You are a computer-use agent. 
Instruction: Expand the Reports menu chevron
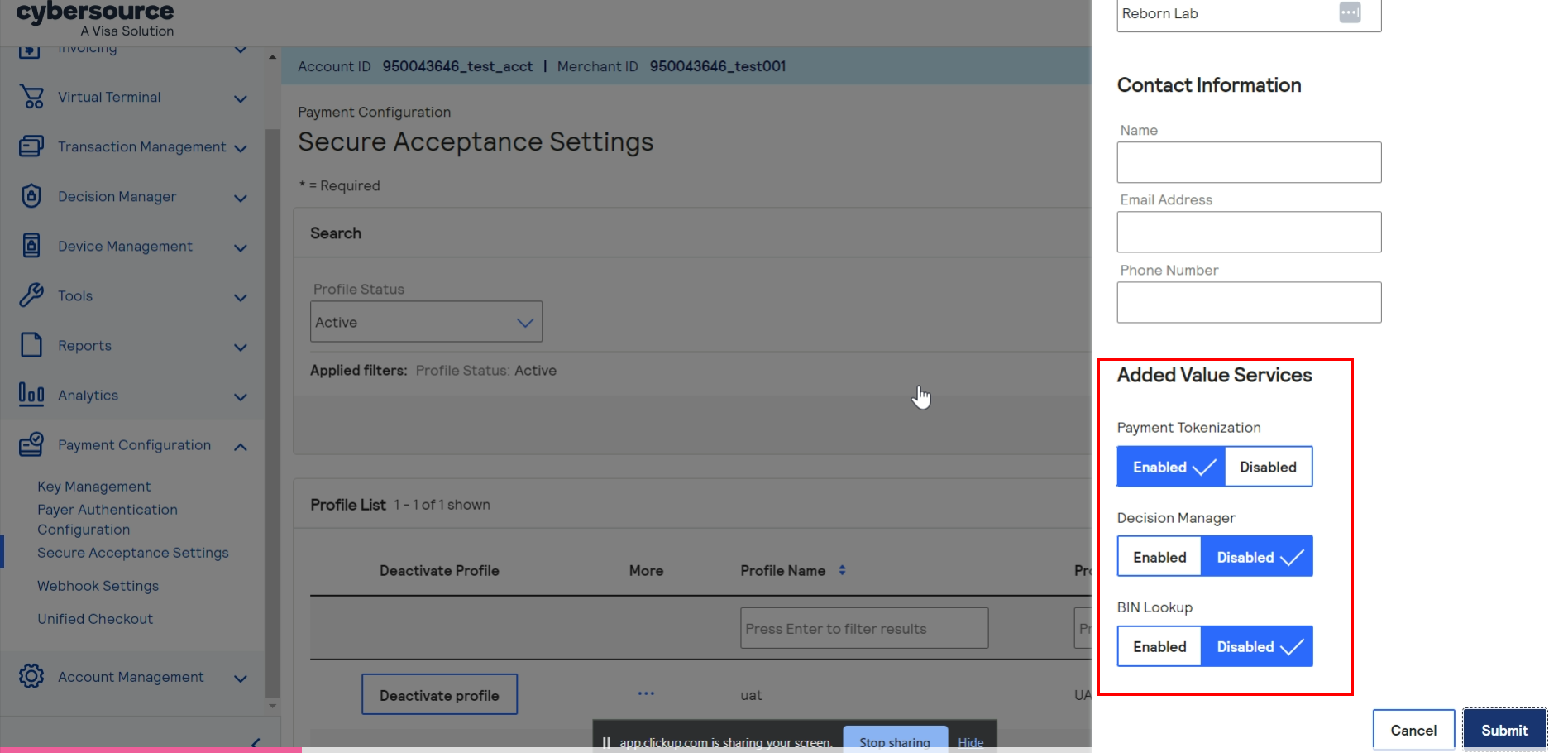click(x=241, y=348)
